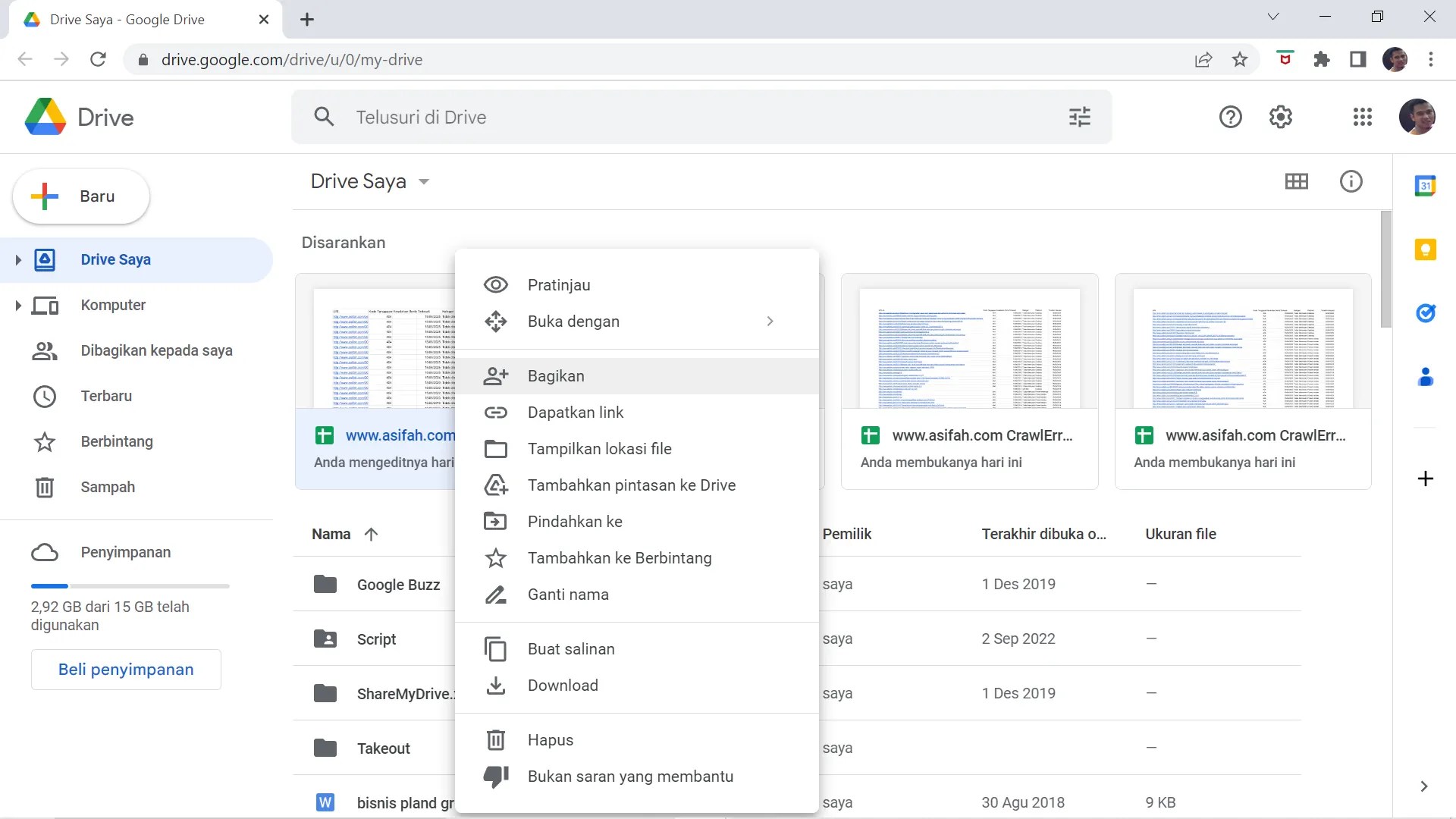Open Google Calendar from the right side panel
Image resolution: width=1456 pixels, height=819 pixels.
click(x=1426, y=186)
